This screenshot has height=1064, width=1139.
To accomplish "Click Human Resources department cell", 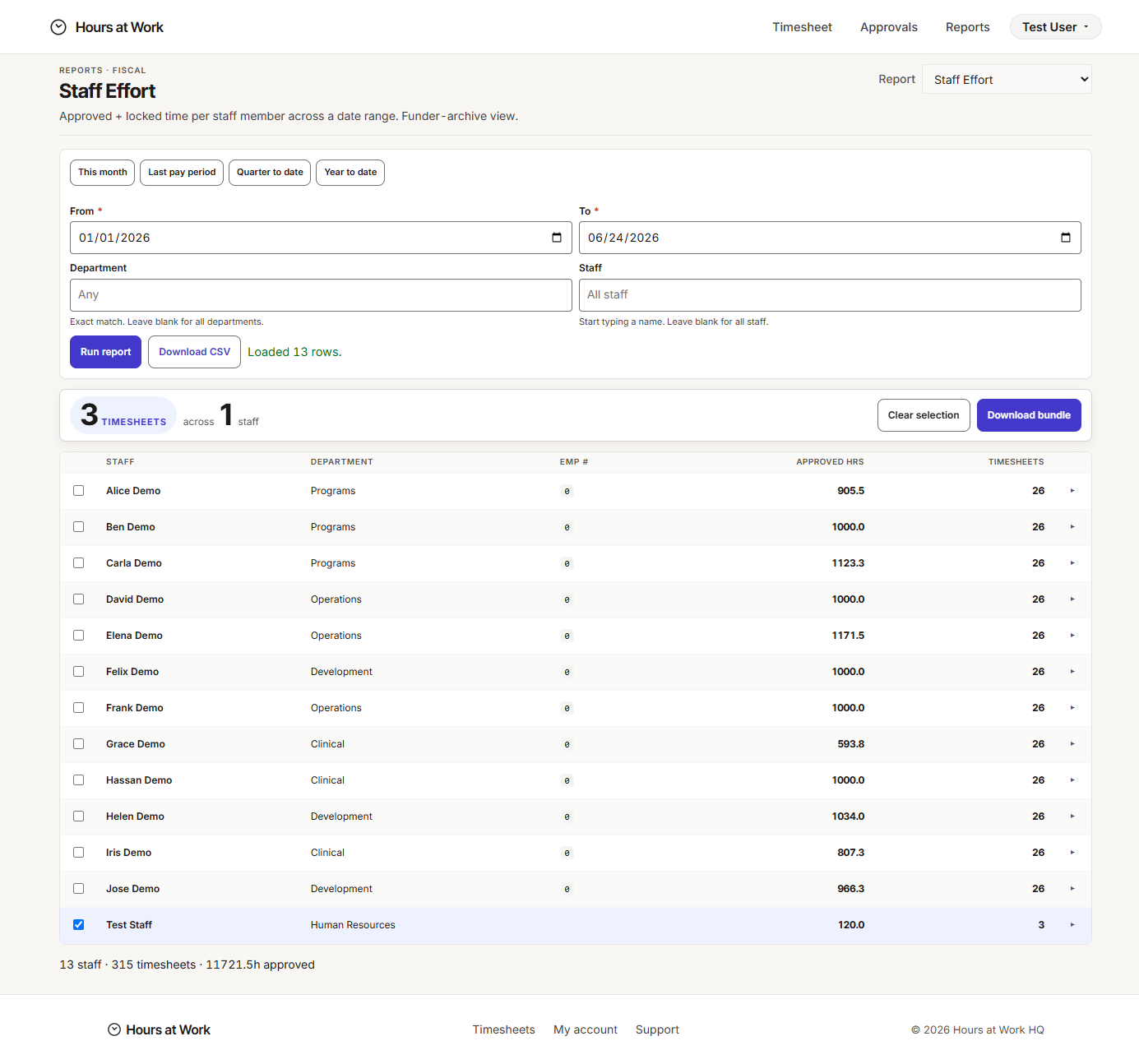I will [353, 925].
